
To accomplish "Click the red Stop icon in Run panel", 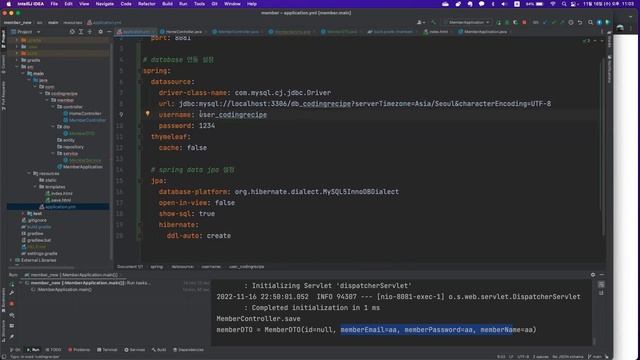I will pos(12,304).
